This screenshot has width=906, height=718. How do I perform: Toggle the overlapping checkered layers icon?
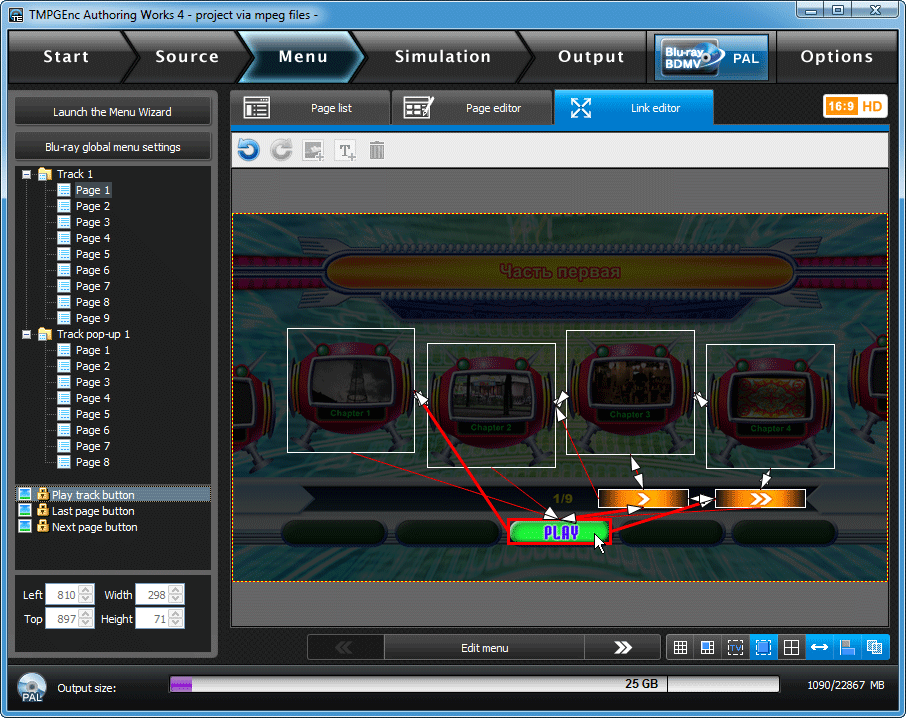click(x=874, y=648)
